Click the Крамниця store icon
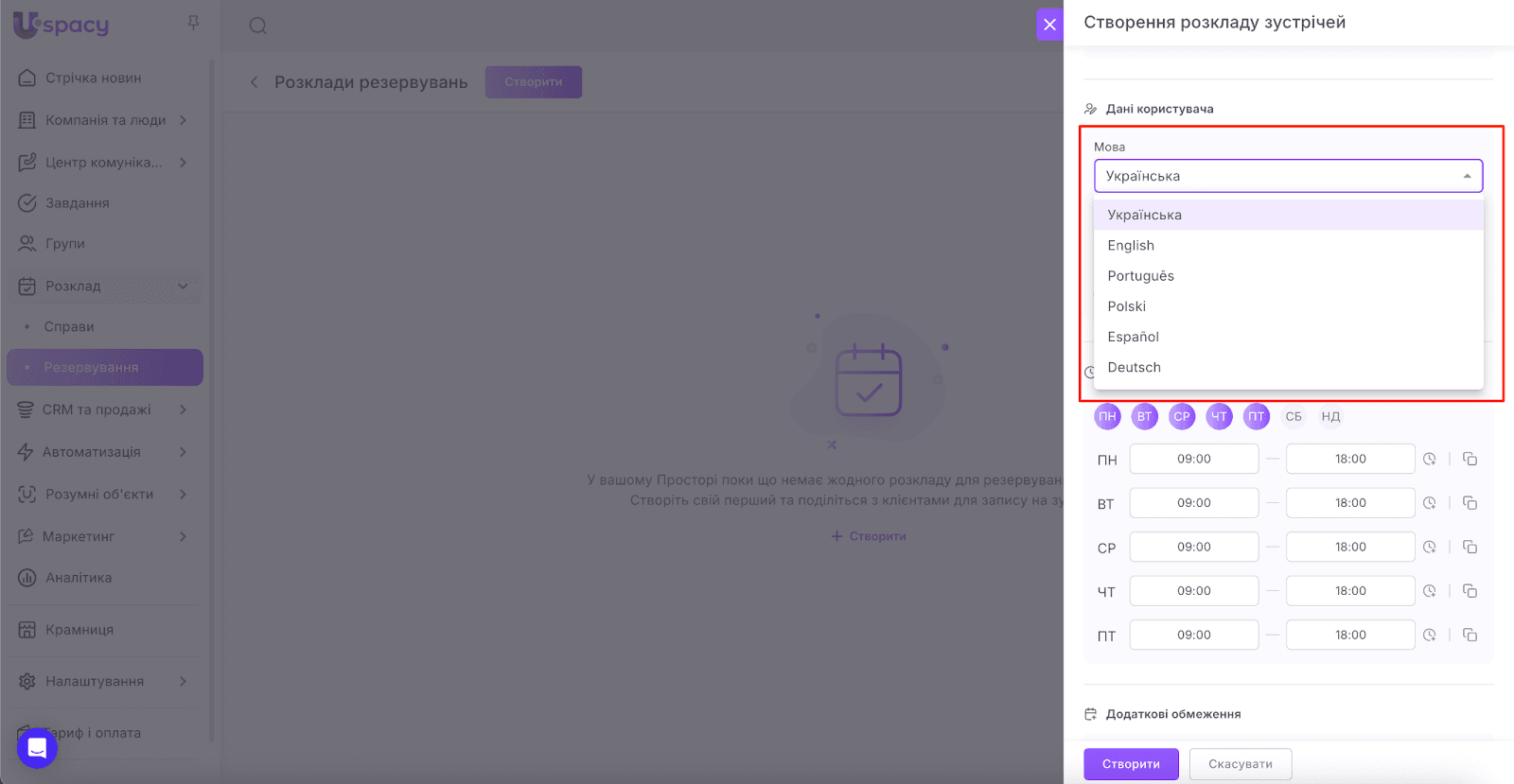Viewport: 1514px width, 784px height. click(x=27, y=629)
